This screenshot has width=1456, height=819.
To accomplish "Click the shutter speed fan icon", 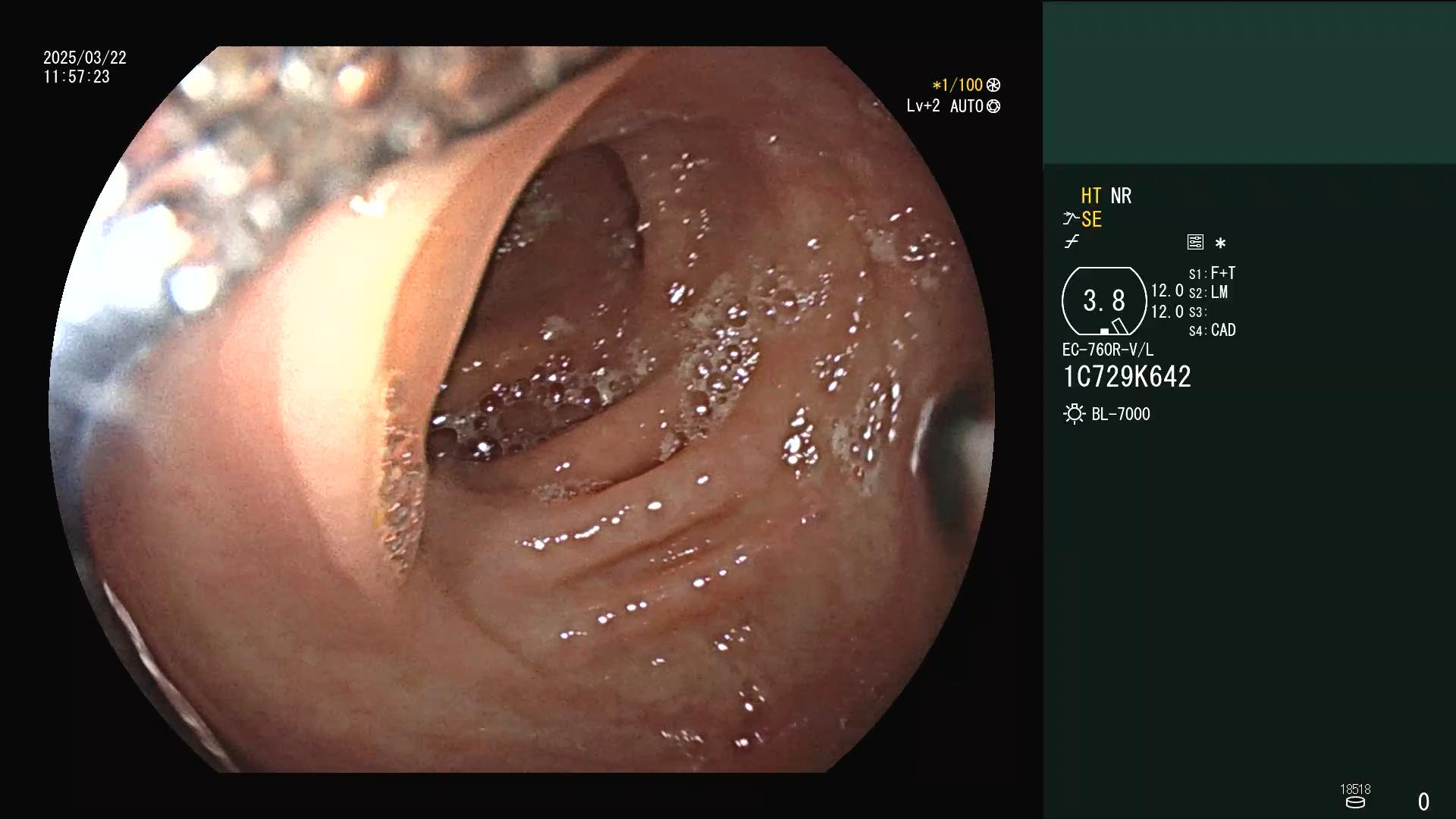I will [993, 85].
